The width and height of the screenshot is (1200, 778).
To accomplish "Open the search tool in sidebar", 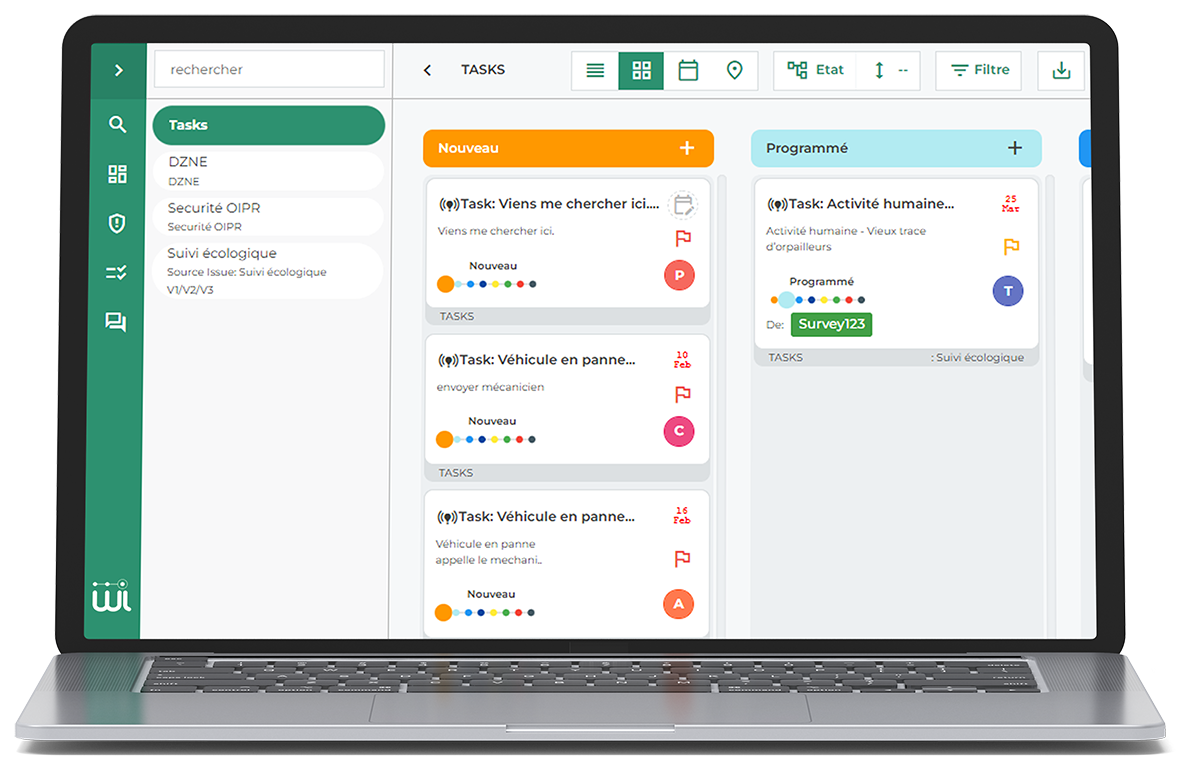I will 117,124.
